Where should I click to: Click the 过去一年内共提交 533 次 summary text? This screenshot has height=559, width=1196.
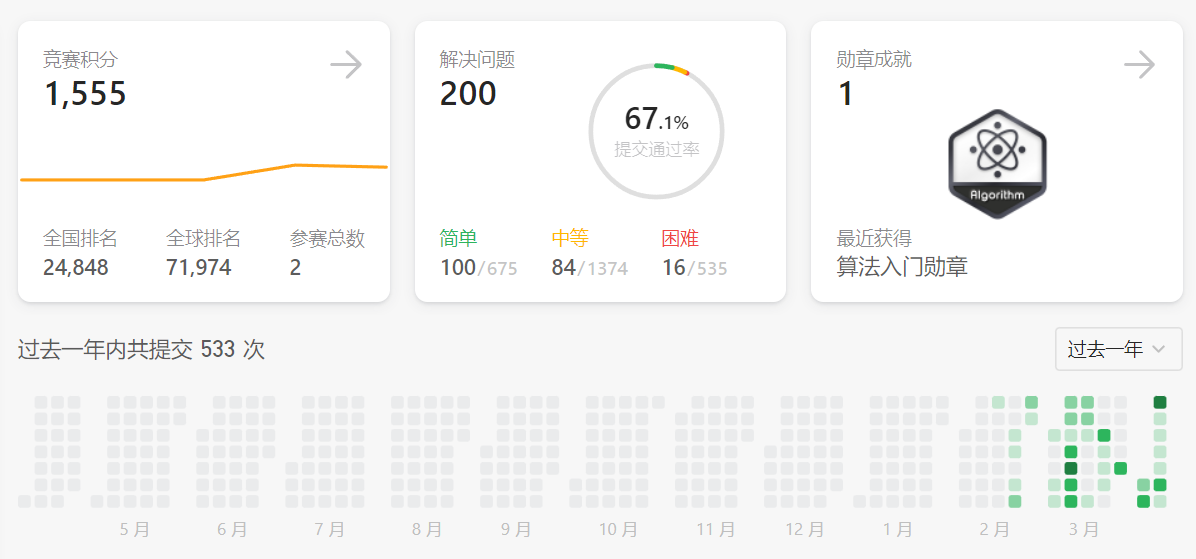(141, 349)
